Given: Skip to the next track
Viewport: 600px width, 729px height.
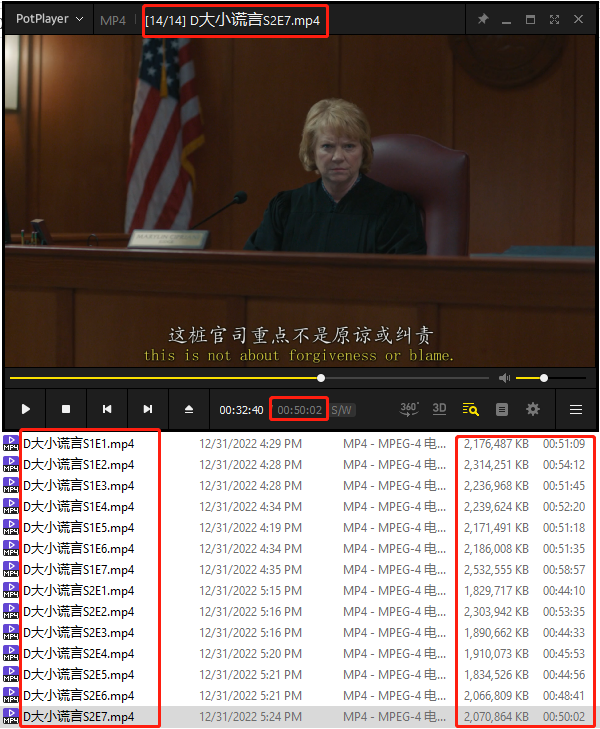Looking at the screenshot, I should click(x=148, y=409).
